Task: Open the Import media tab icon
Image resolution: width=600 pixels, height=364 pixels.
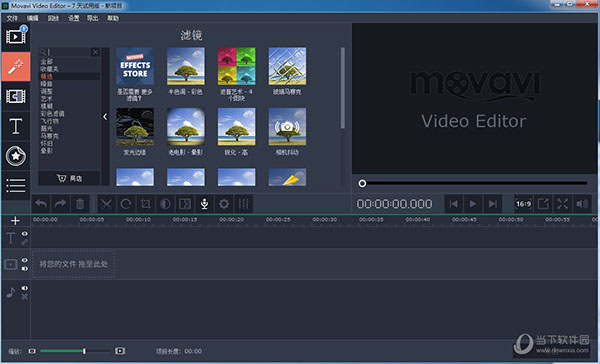Action: tap(16, 37)
